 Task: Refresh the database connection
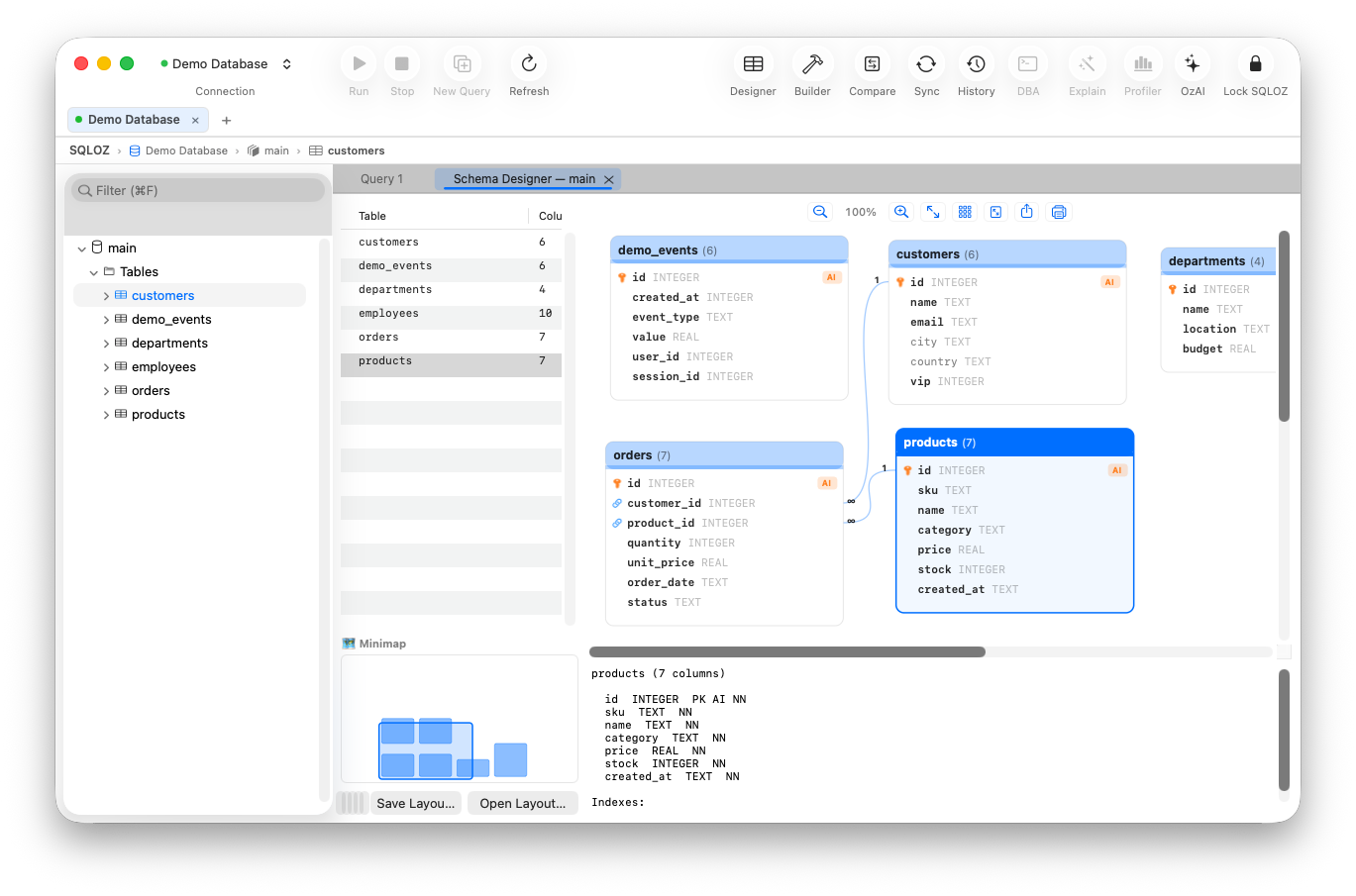click(529, 64)
